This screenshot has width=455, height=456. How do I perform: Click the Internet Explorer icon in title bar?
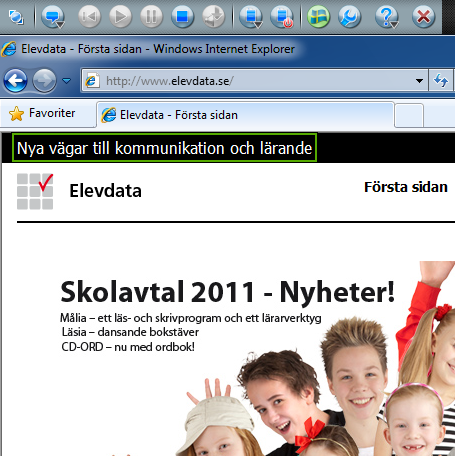(x=9, y=49)
